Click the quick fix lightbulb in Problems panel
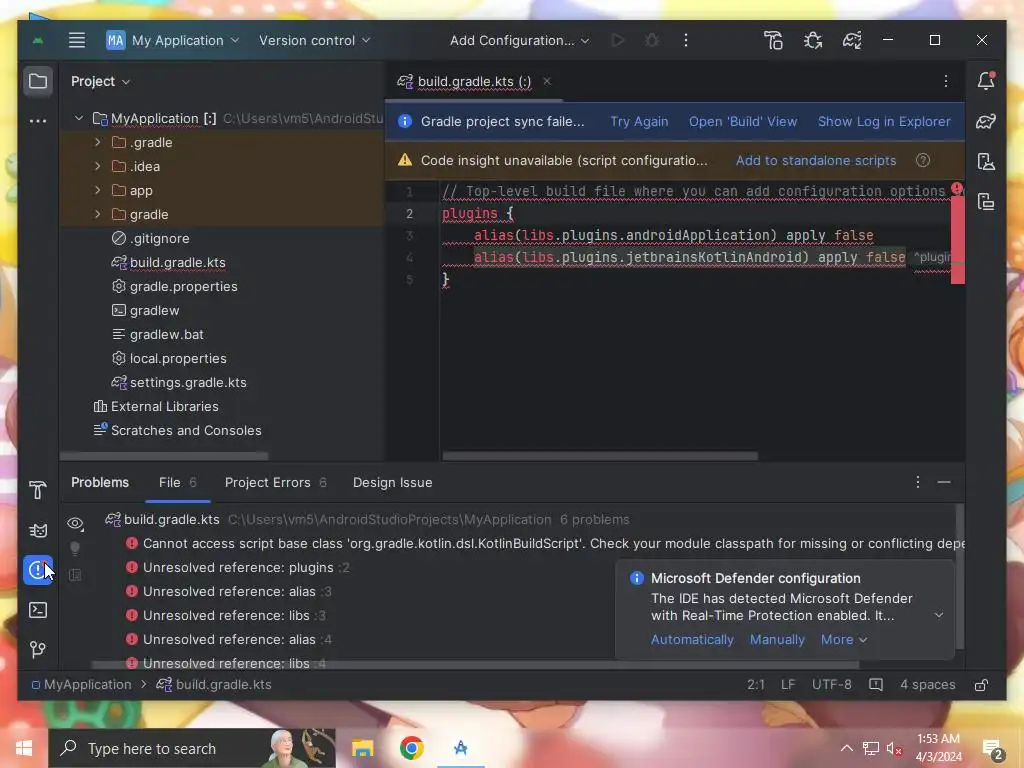Image resolution: width=1024 pixels, height=768 pixels. coord(75,549)
